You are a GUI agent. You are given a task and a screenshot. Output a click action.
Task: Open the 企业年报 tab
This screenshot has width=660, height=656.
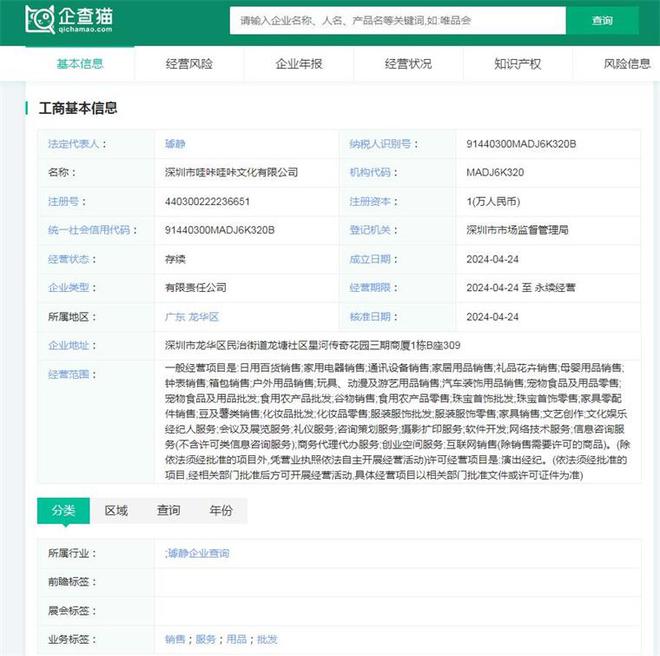pos(298,64)
